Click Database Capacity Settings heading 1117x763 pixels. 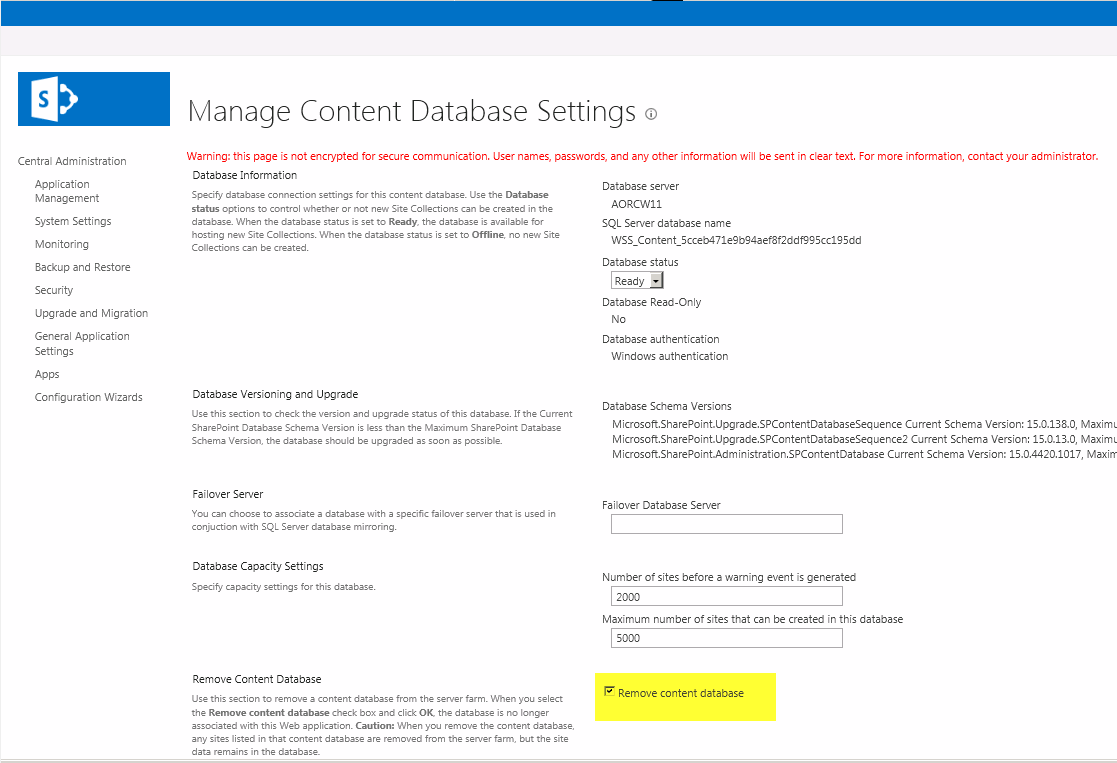258,566
